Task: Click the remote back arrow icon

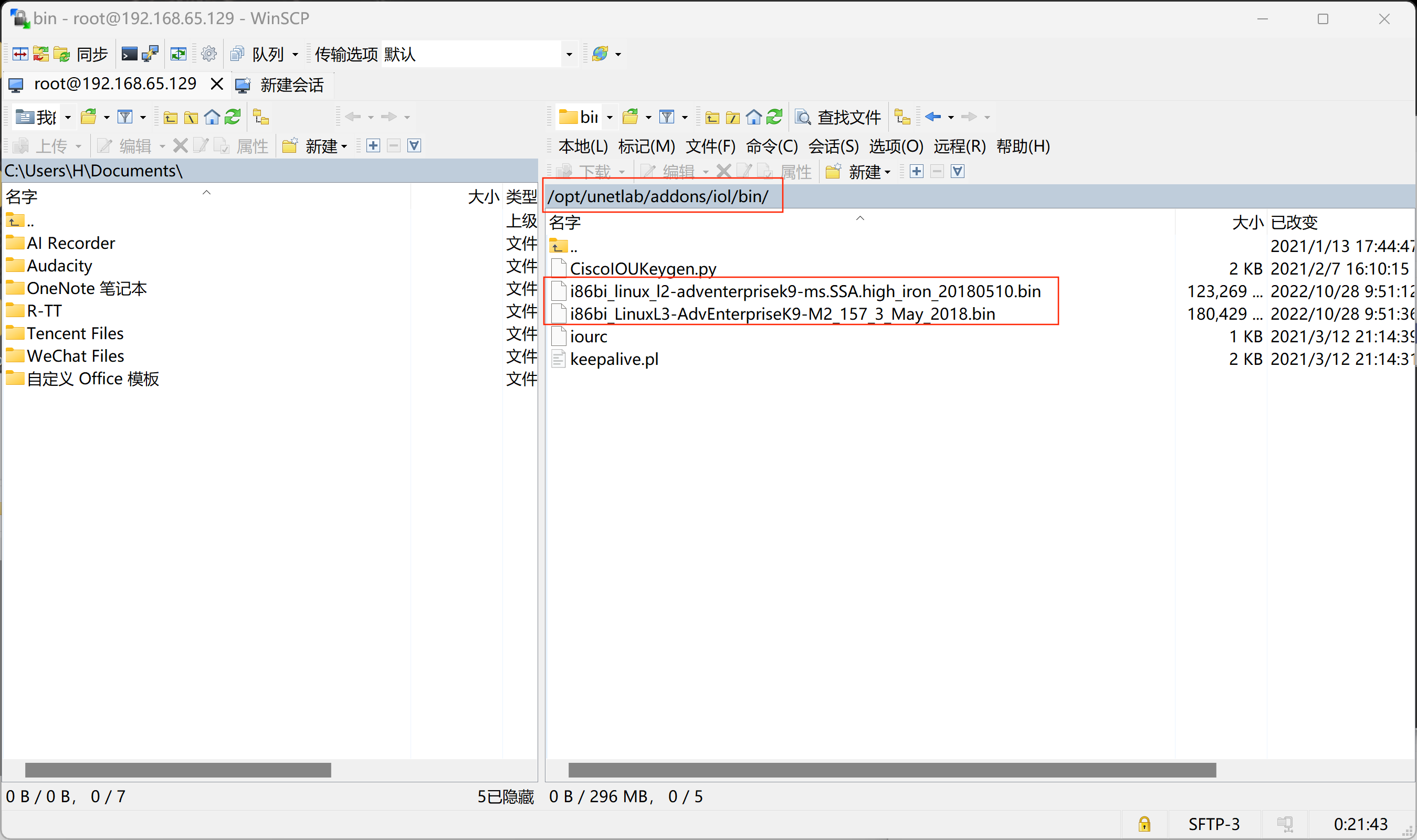Action: click(x=932, y=117)
